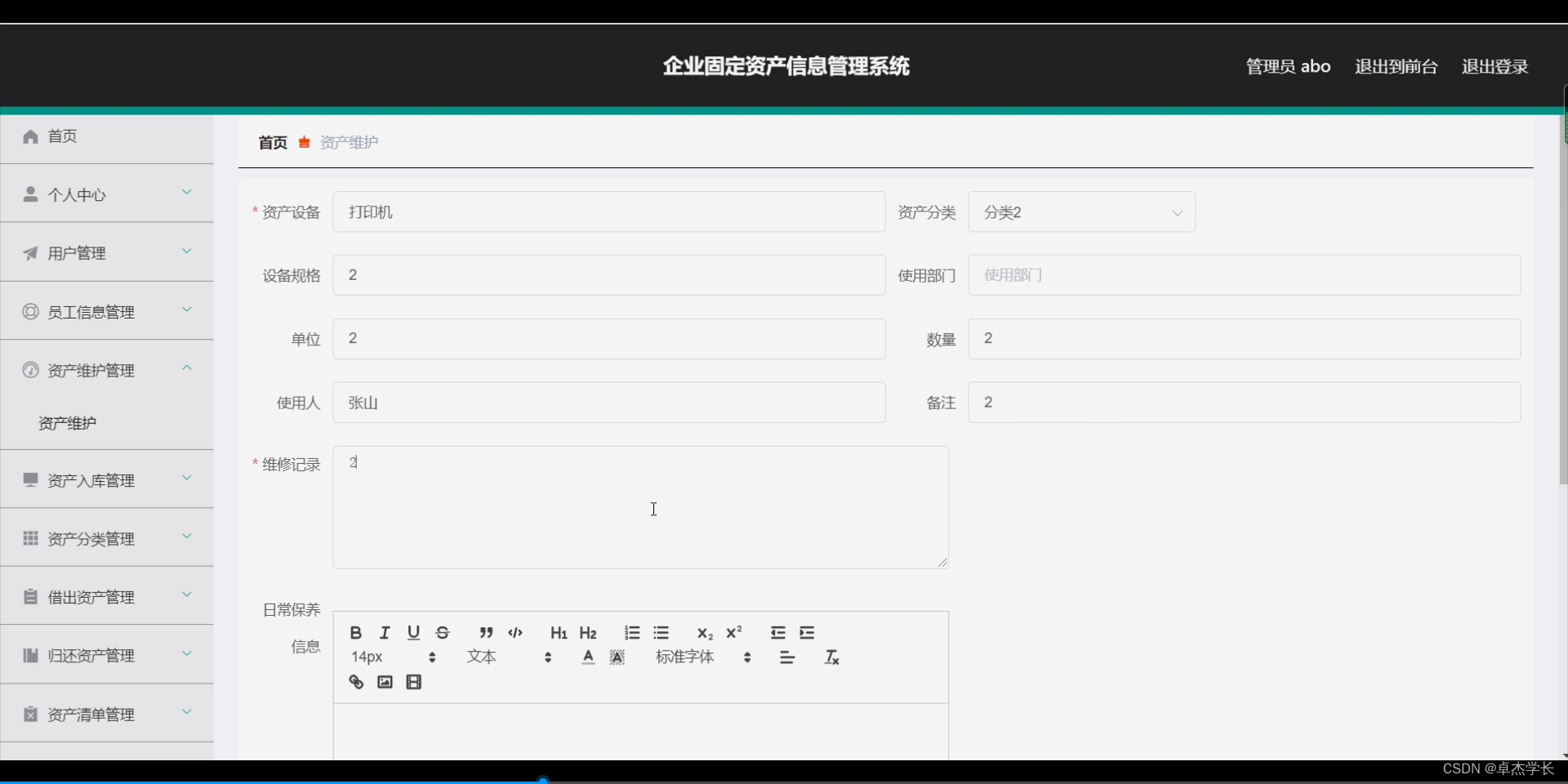Image resolution: width=1568 pixels, height=784 pixels.
Task: Click 首页 in the breadcrumb
Action: [x=272, y=142]
